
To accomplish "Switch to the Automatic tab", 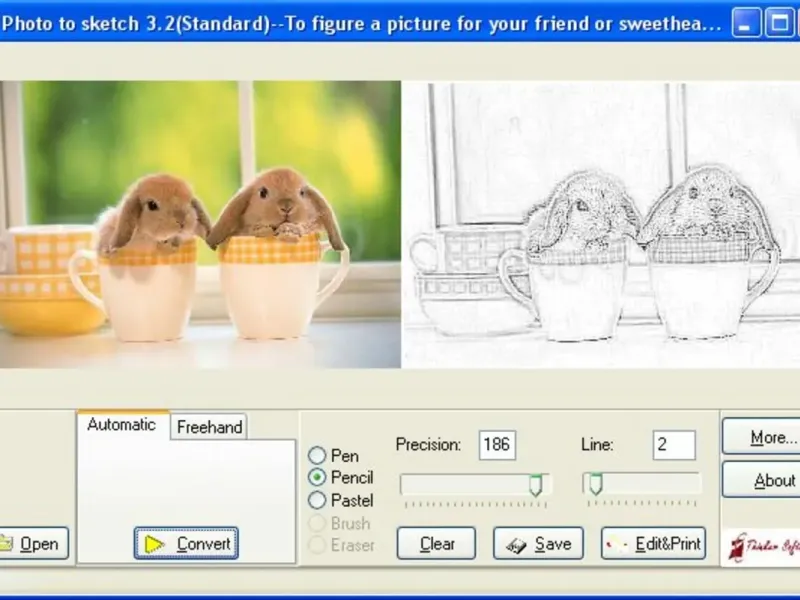I will coord(122,424).
